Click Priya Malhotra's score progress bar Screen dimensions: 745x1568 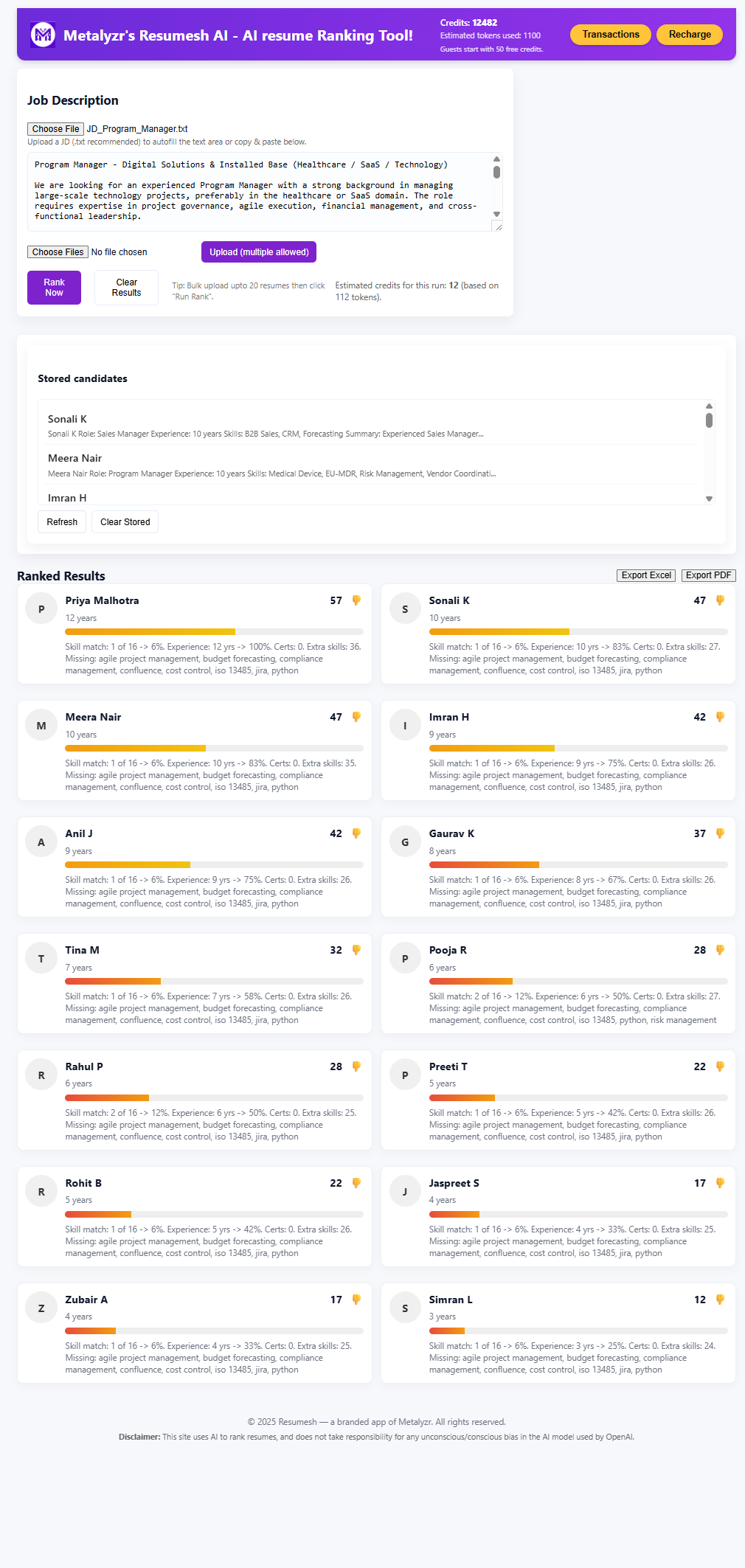(214, 631)
